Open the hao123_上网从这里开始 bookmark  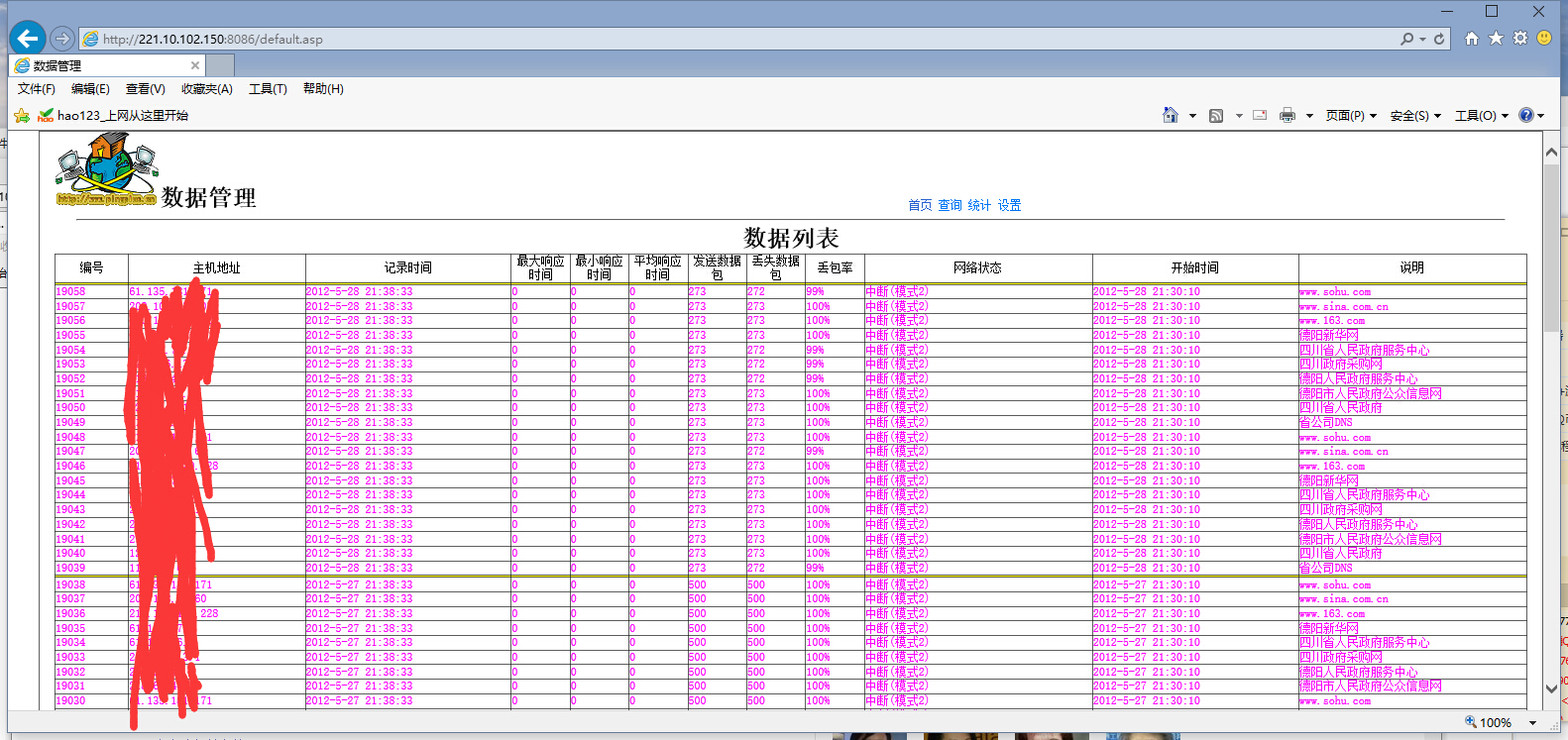click(x=113, y=115)
